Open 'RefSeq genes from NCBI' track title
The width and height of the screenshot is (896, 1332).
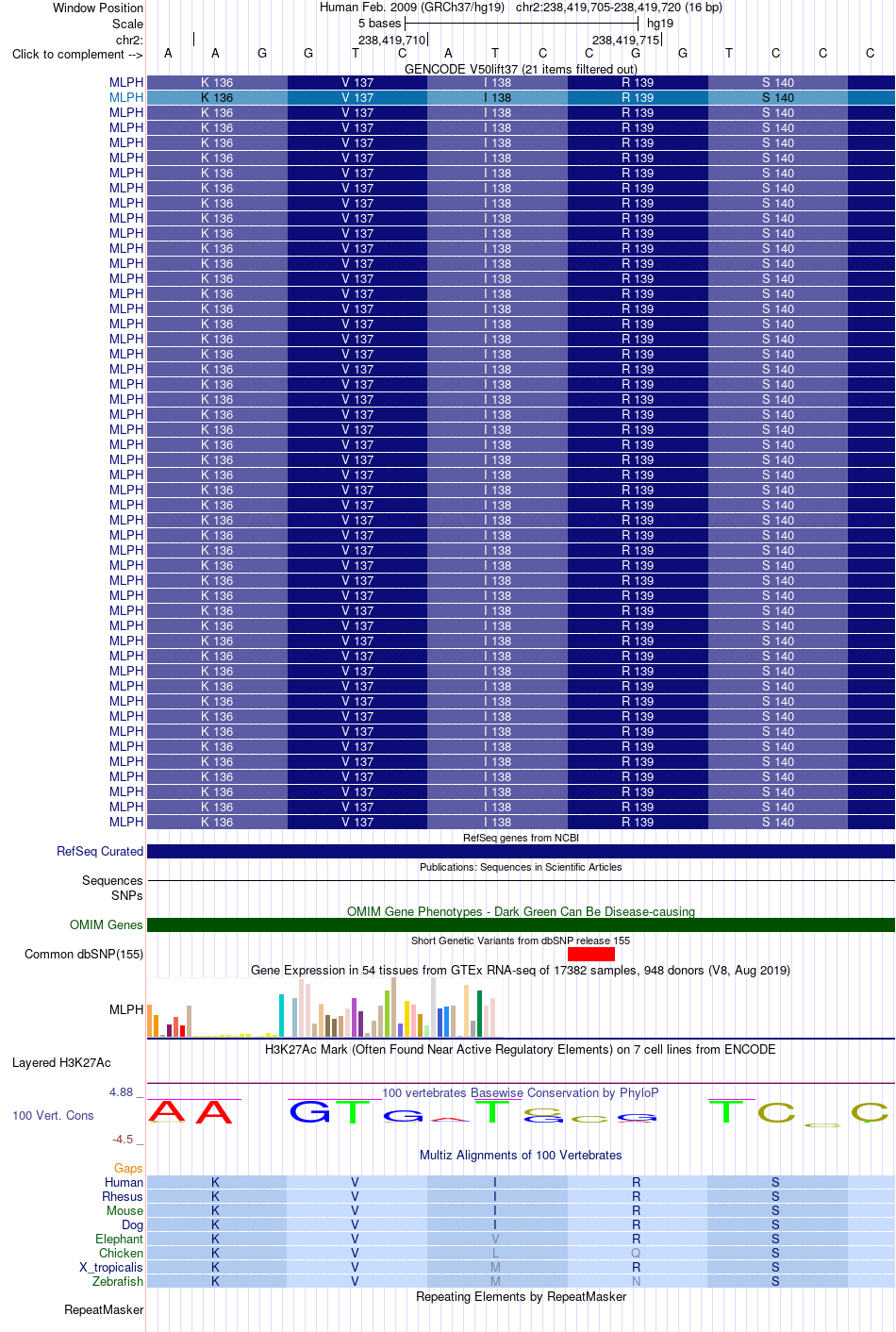[521, 838]
